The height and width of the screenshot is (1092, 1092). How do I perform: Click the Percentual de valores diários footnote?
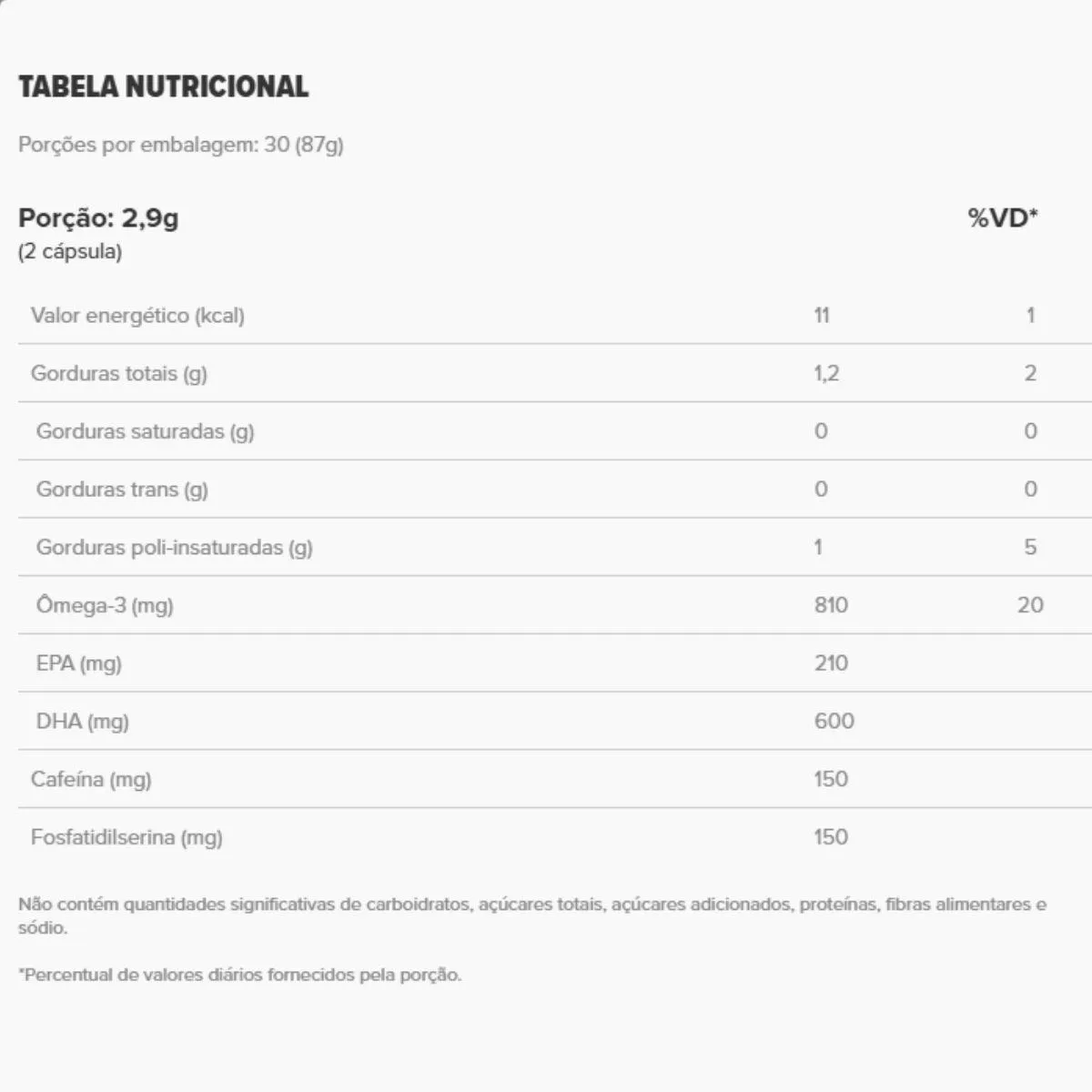click(x=240, y=975)
